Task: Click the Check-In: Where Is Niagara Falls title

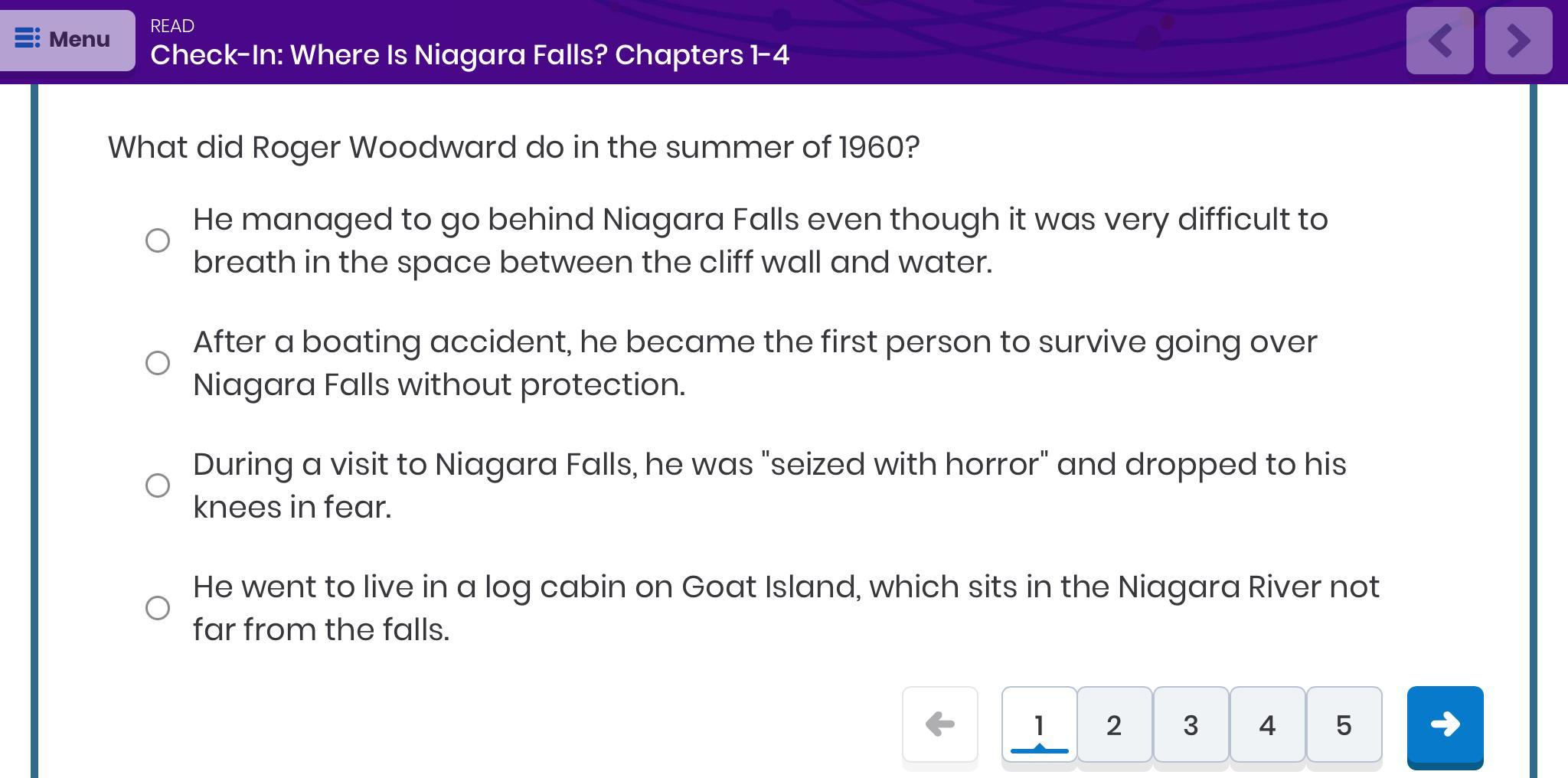Action: click(469, 55)
